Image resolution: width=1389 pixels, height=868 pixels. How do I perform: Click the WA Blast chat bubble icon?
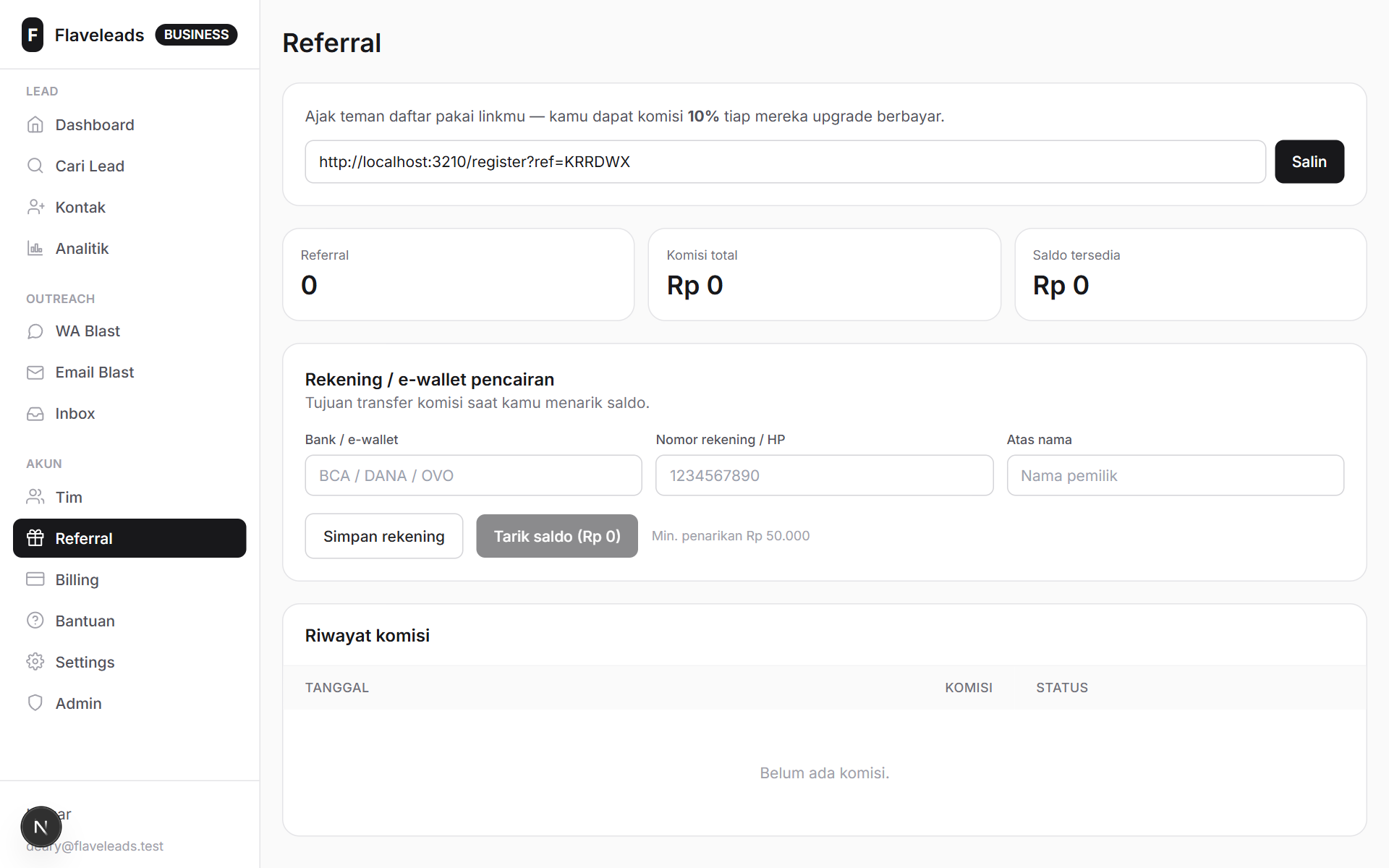tap(35, 331)
